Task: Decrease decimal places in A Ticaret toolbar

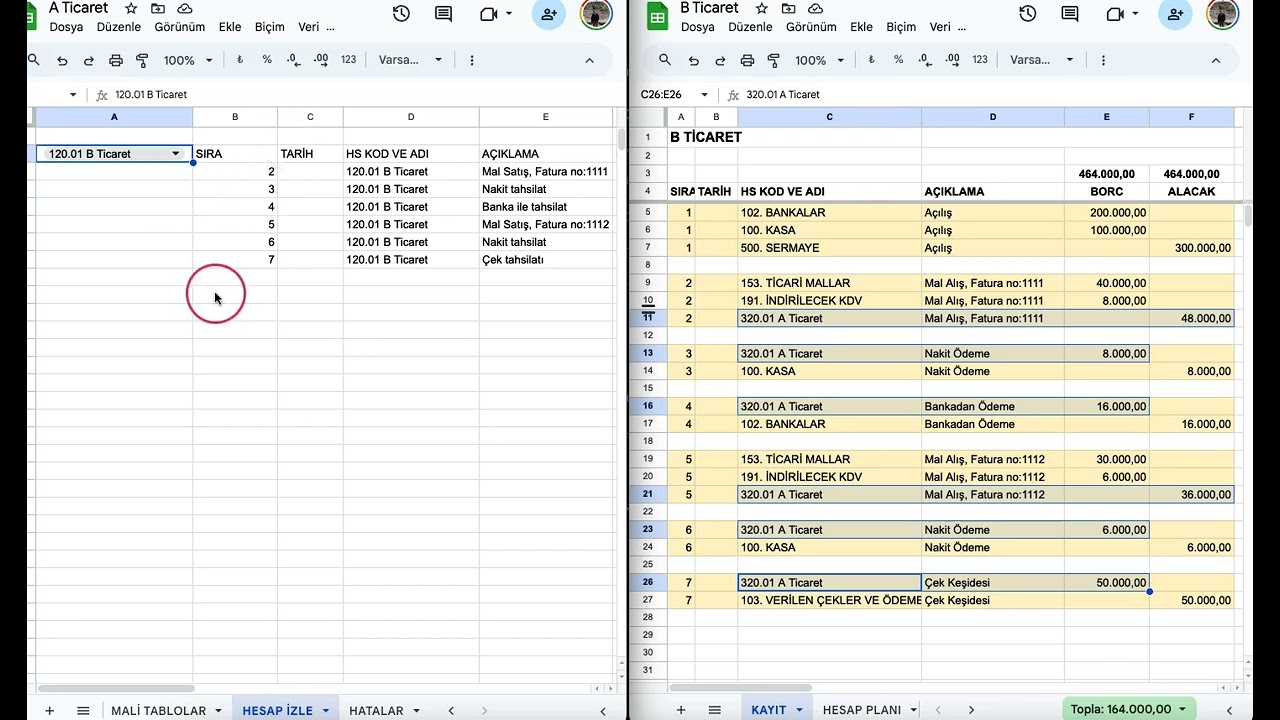Action: click(x=294, y=60)
